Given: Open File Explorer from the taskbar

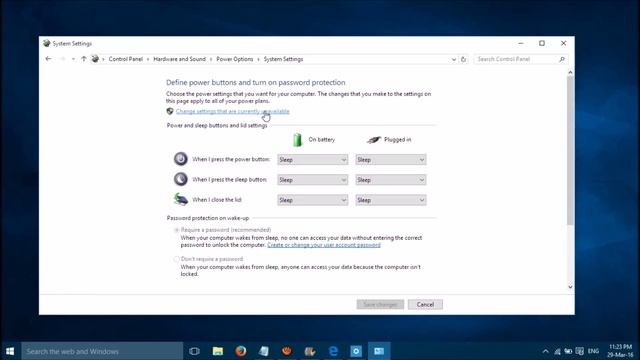Looking at the screenshot, I should coord(218,351).
